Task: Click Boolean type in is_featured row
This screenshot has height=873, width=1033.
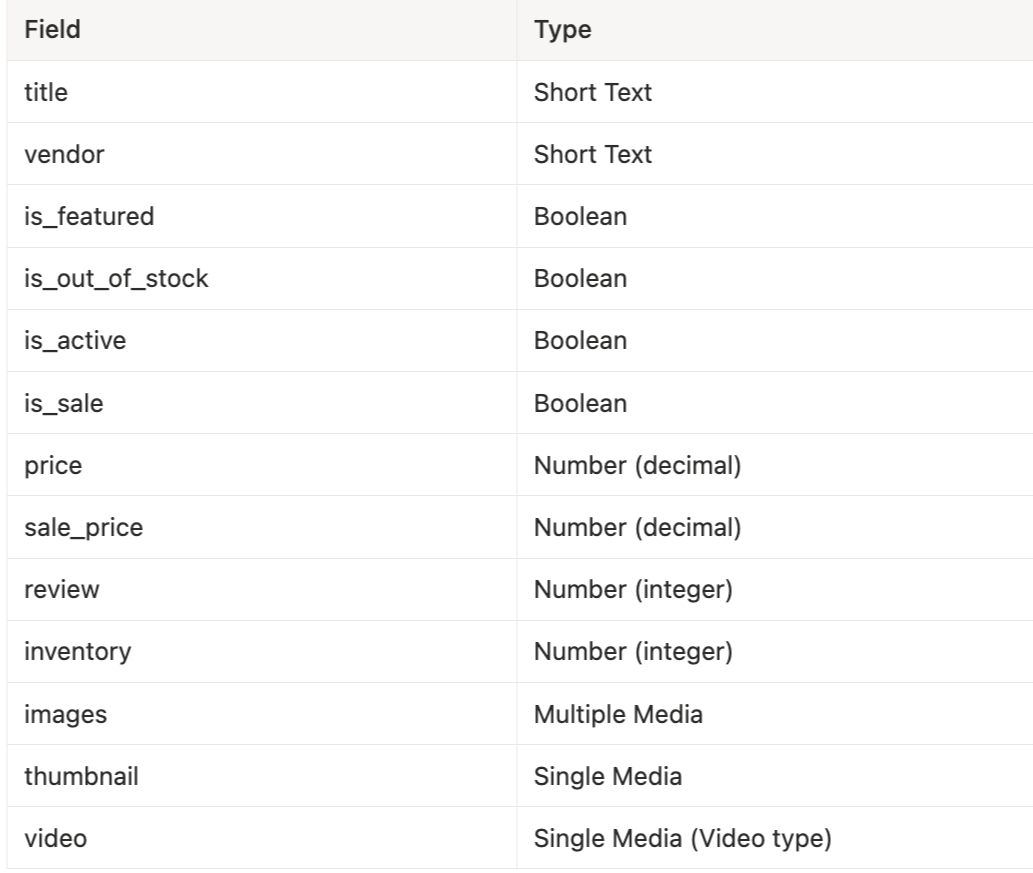Action: (580, 216)
